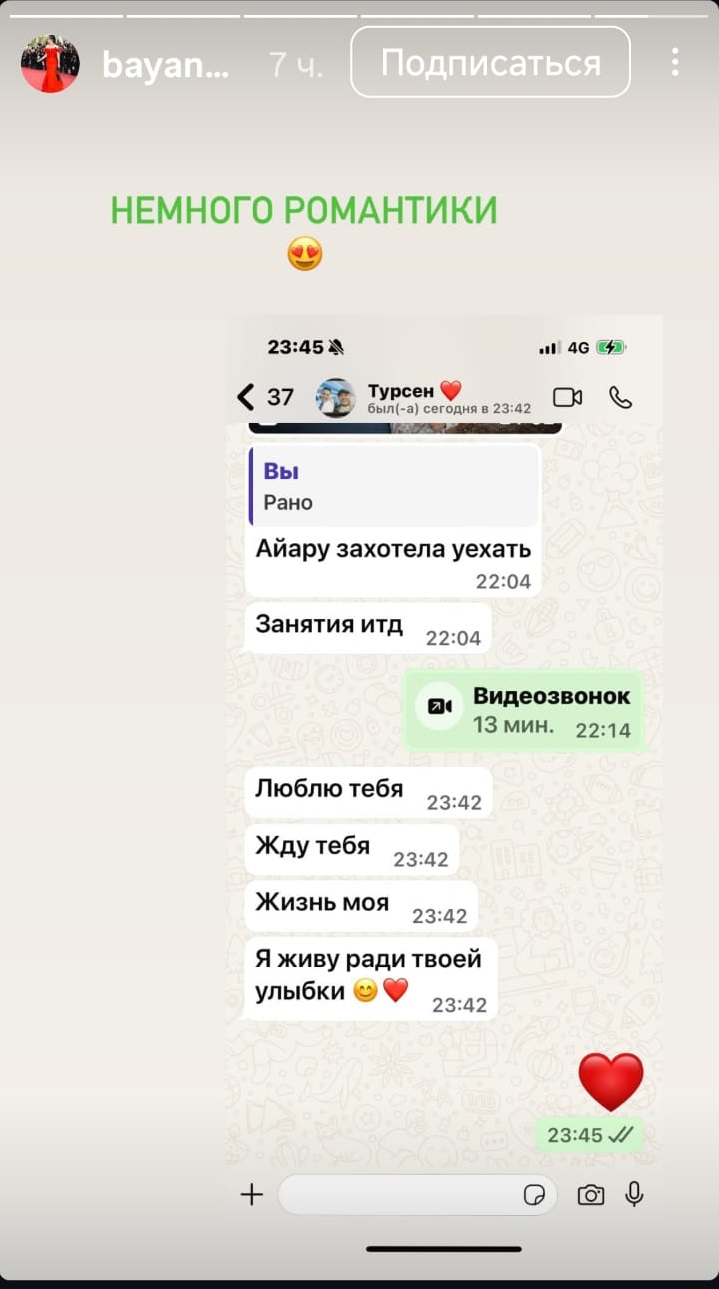Image resolution: width=719 pixels, height=1289 pixels.
Task: Start a video call with Турсен
Action: [567, 397]
